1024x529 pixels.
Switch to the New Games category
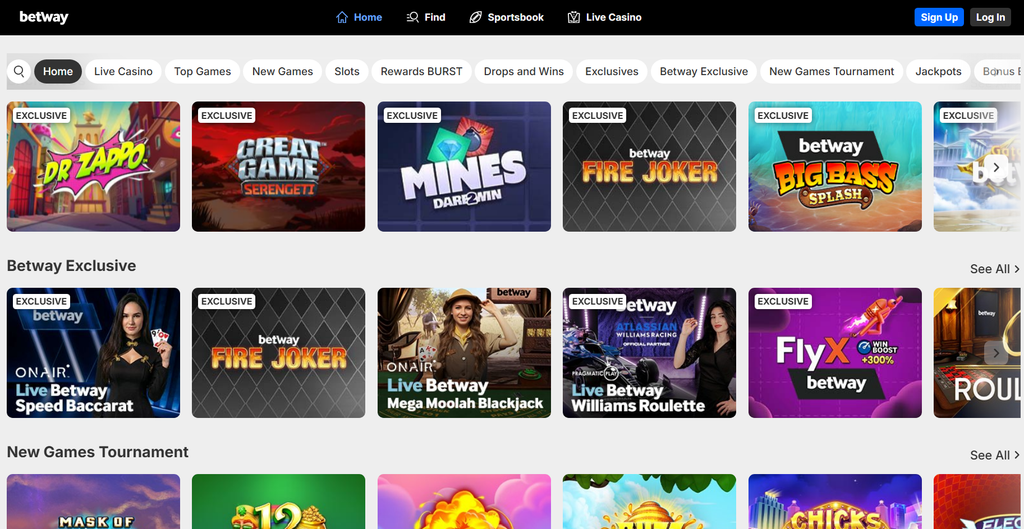point(282,71)
